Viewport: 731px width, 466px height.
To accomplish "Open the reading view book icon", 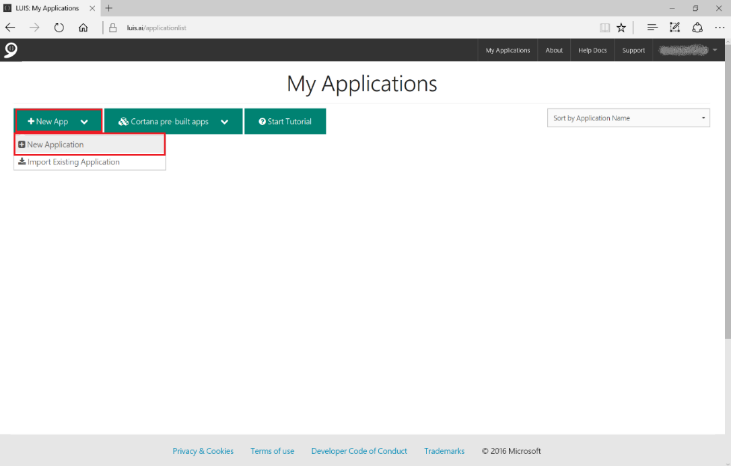I will pos(604,28).
